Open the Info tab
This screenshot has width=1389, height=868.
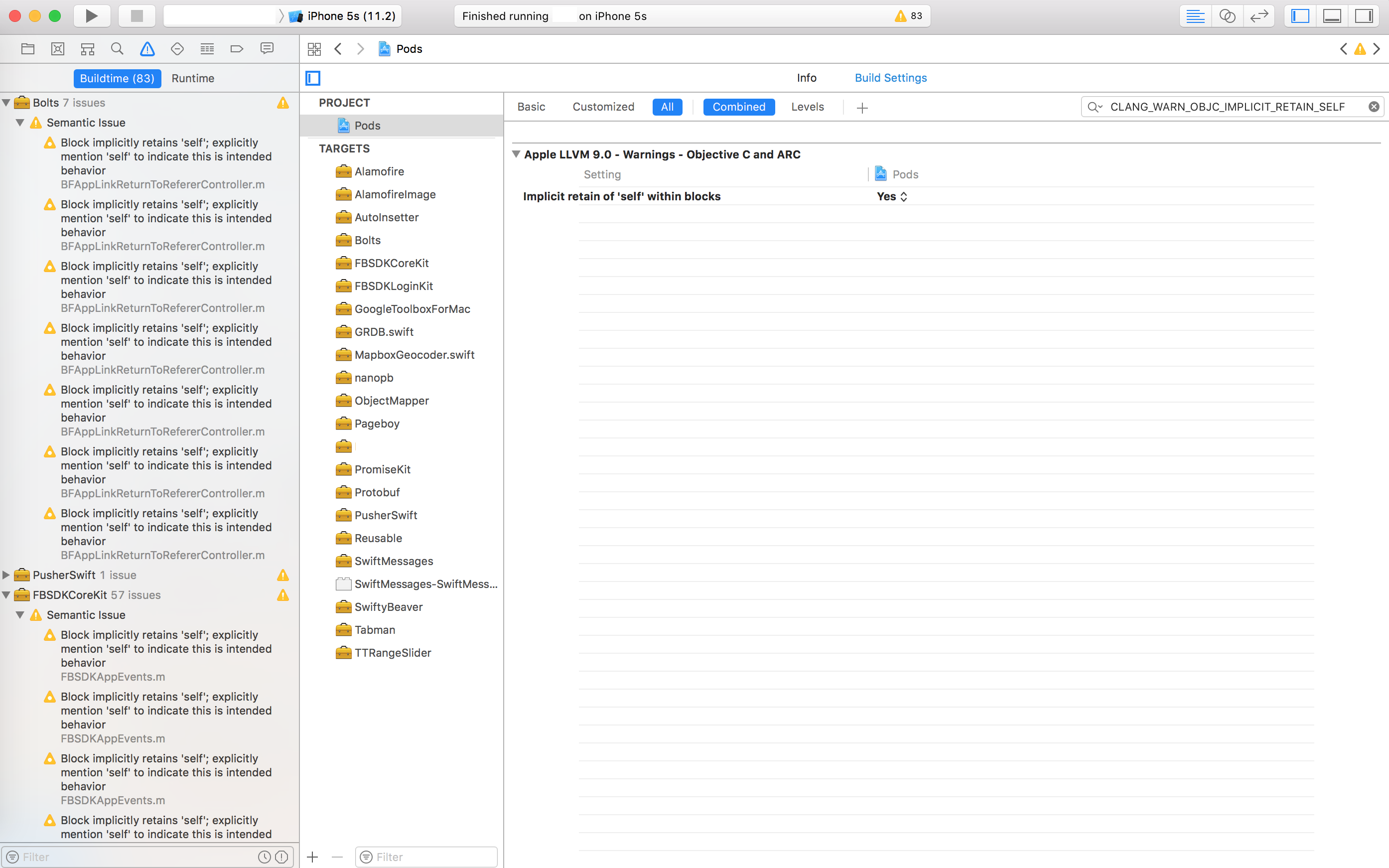point(807,78)
